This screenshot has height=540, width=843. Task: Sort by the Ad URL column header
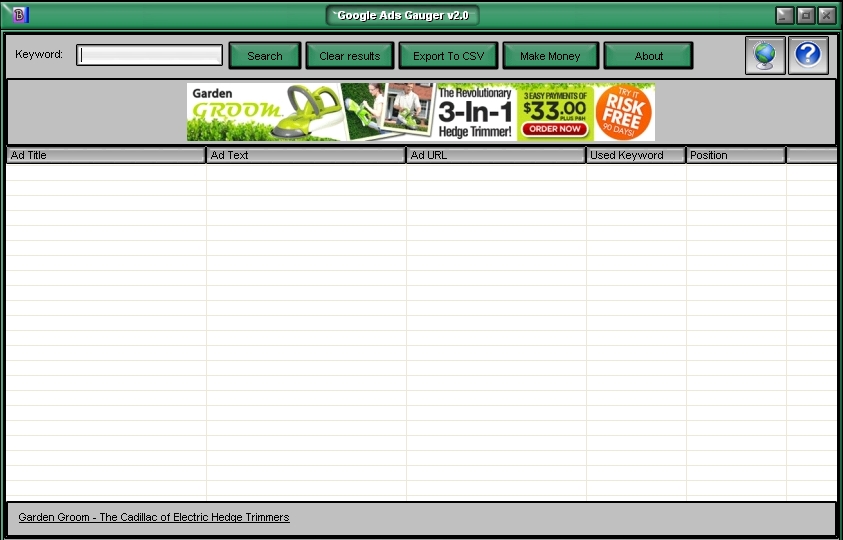[496, 155]
